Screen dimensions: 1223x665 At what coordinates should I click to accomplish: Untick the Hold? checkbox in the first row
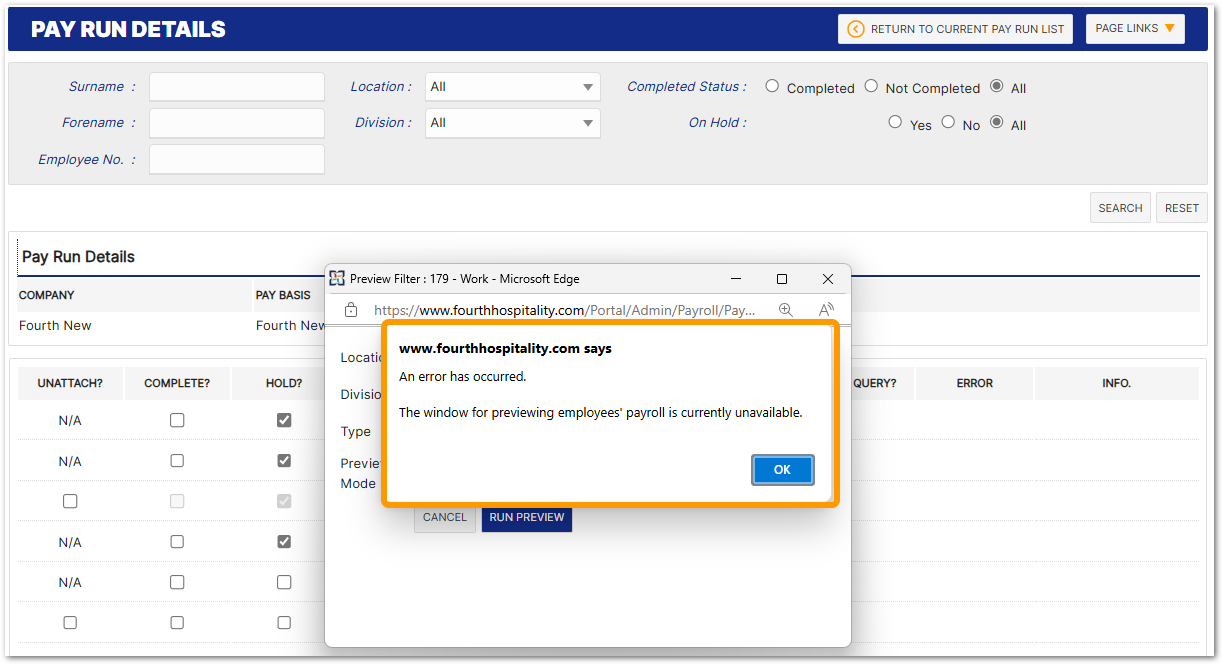click(284, 420)
